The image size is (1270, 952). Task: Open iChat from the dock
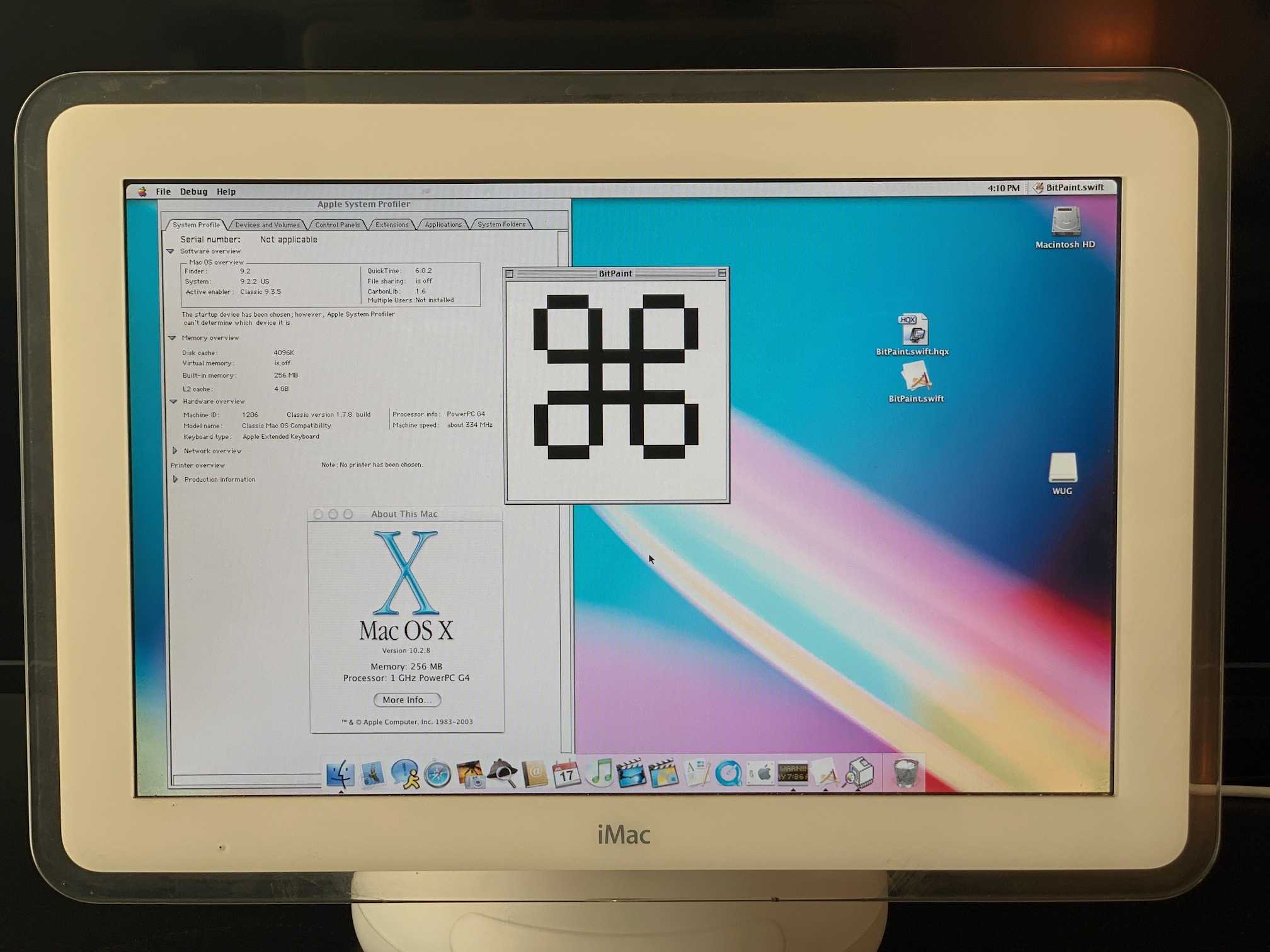(x=405, y=773)
